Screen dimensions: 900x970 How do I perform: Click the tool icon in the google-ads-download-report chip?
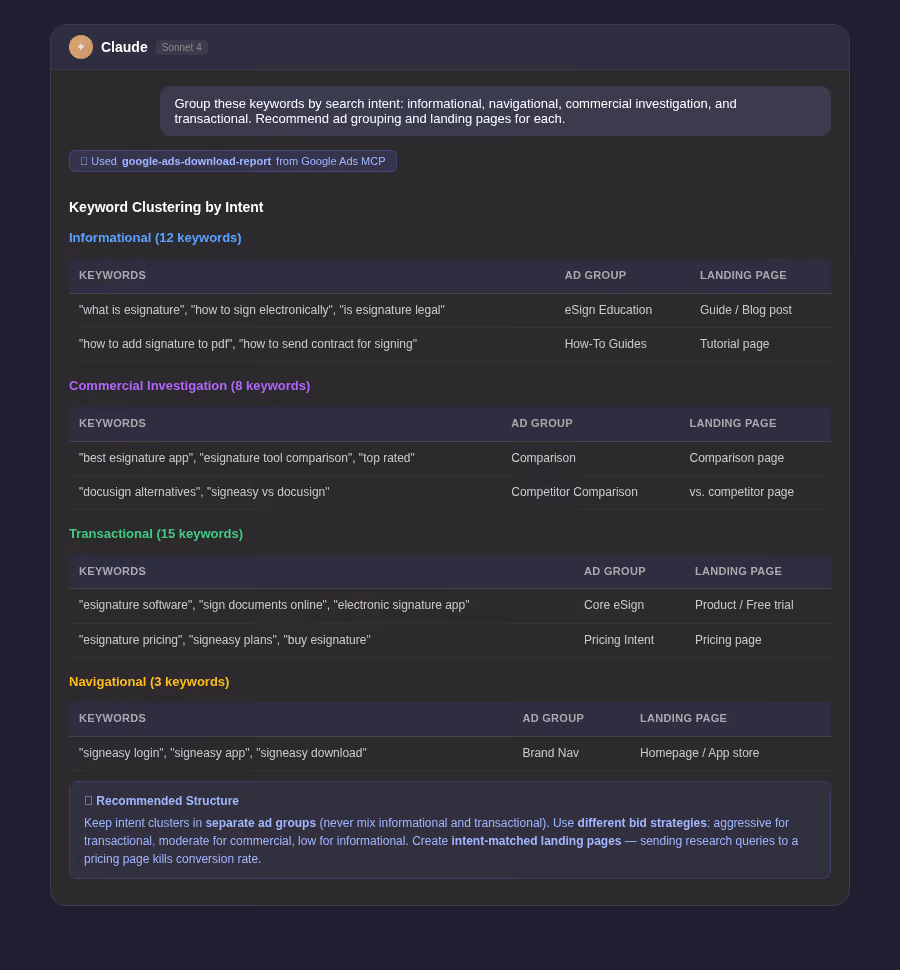pos(84,161)
